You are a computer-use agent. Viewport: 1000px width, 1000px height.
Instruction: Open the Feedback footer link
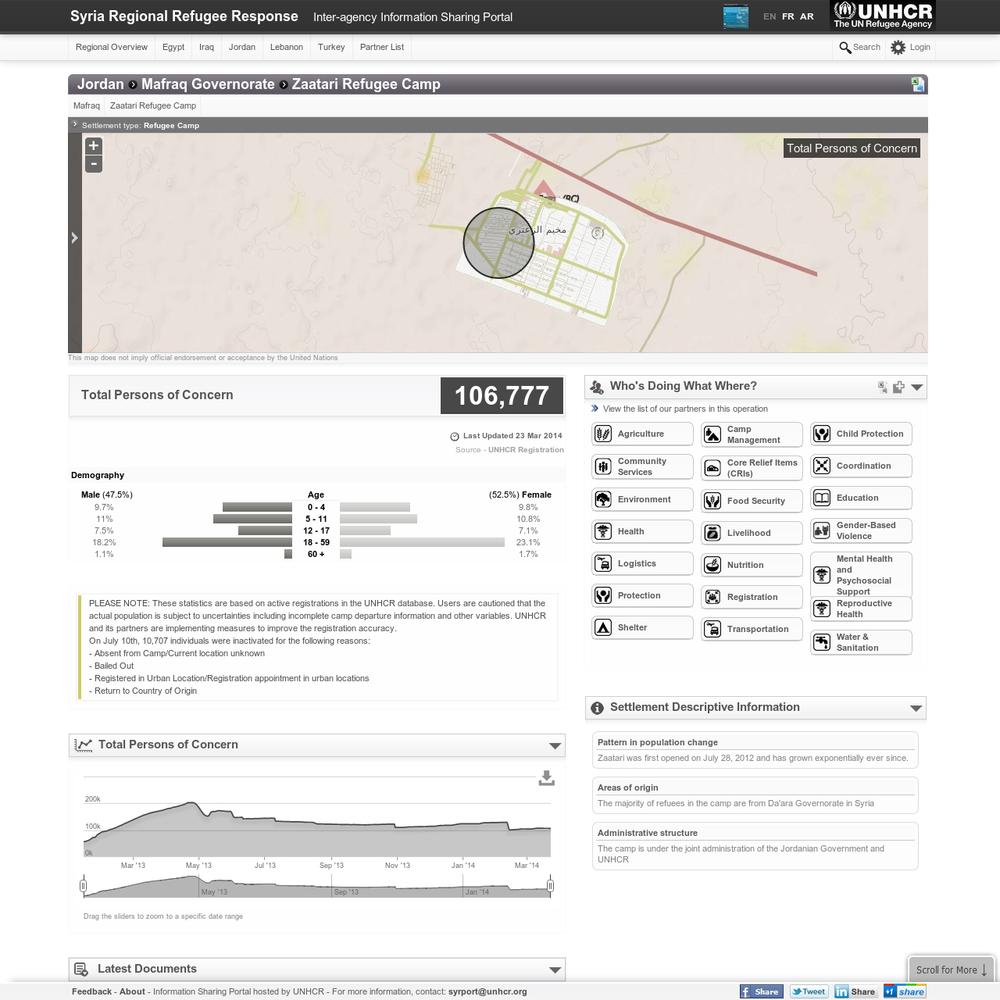tap(91, 992)
